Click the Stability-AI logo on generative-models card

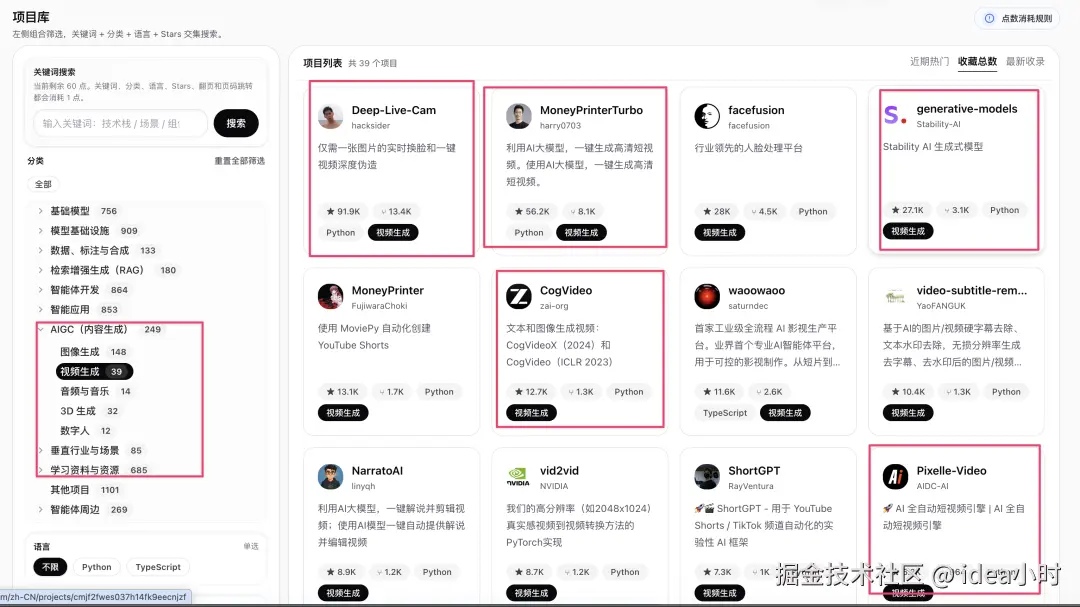click(895, 116)
